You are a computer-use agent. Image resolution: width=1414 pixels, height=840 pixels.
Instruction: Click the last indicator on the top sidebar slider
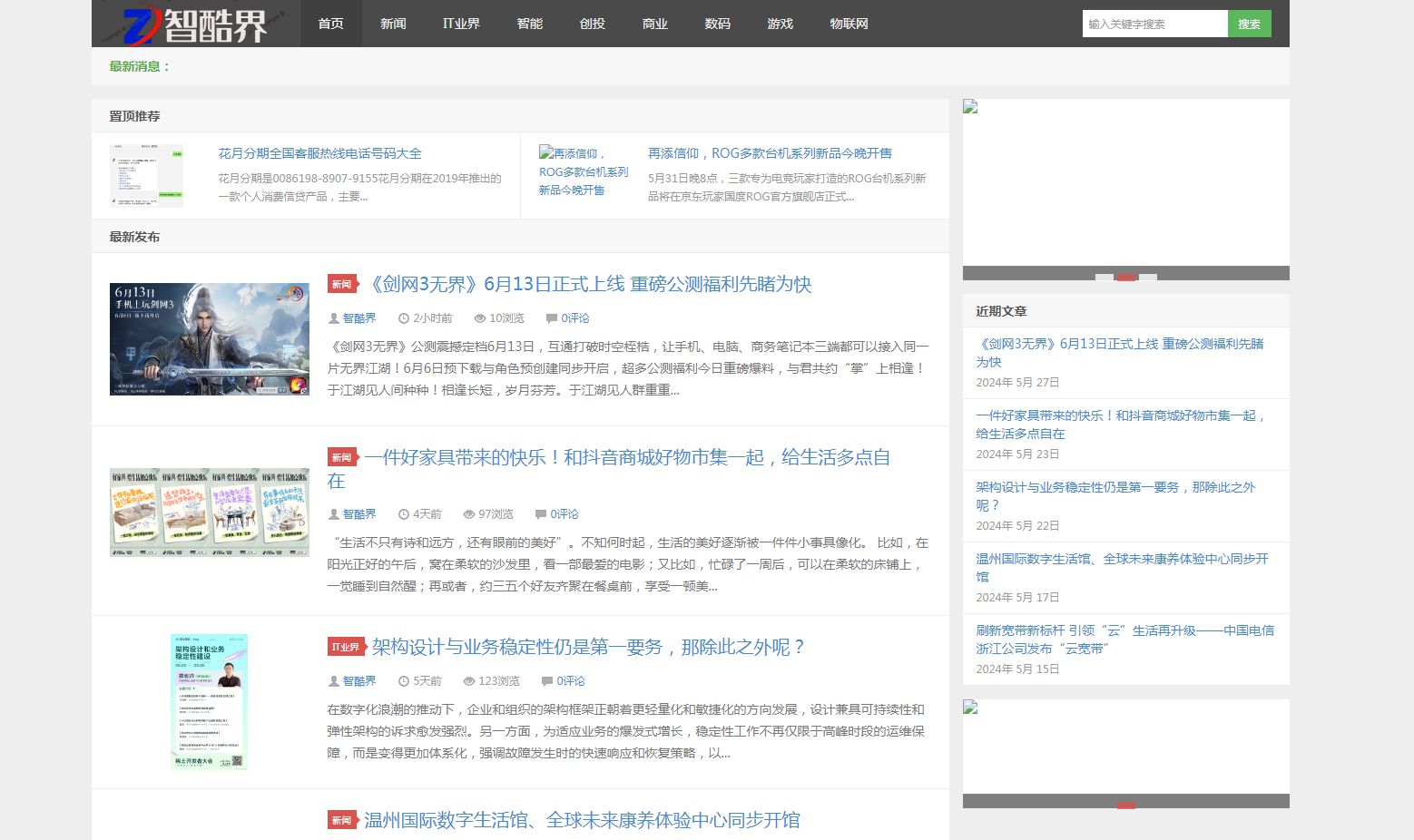coord(1148,277)
